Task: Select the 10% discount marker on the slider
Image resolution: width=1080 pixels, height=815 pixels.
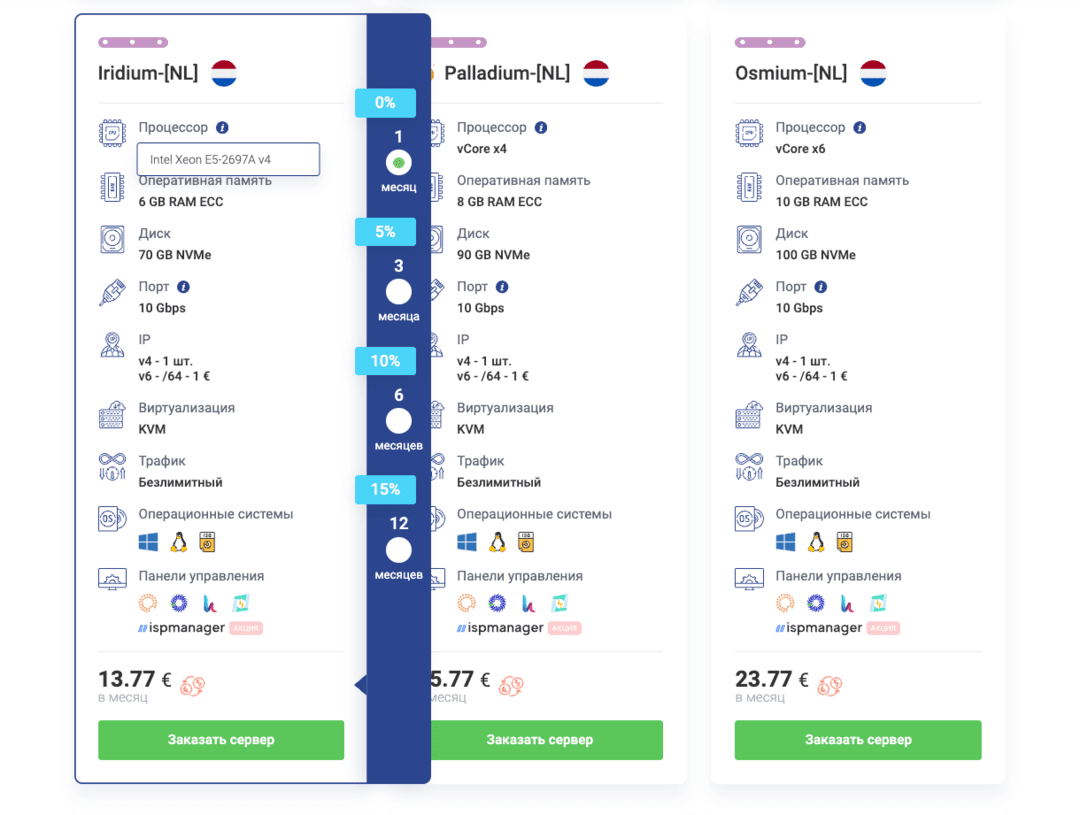Action: (x=385, y=361)
